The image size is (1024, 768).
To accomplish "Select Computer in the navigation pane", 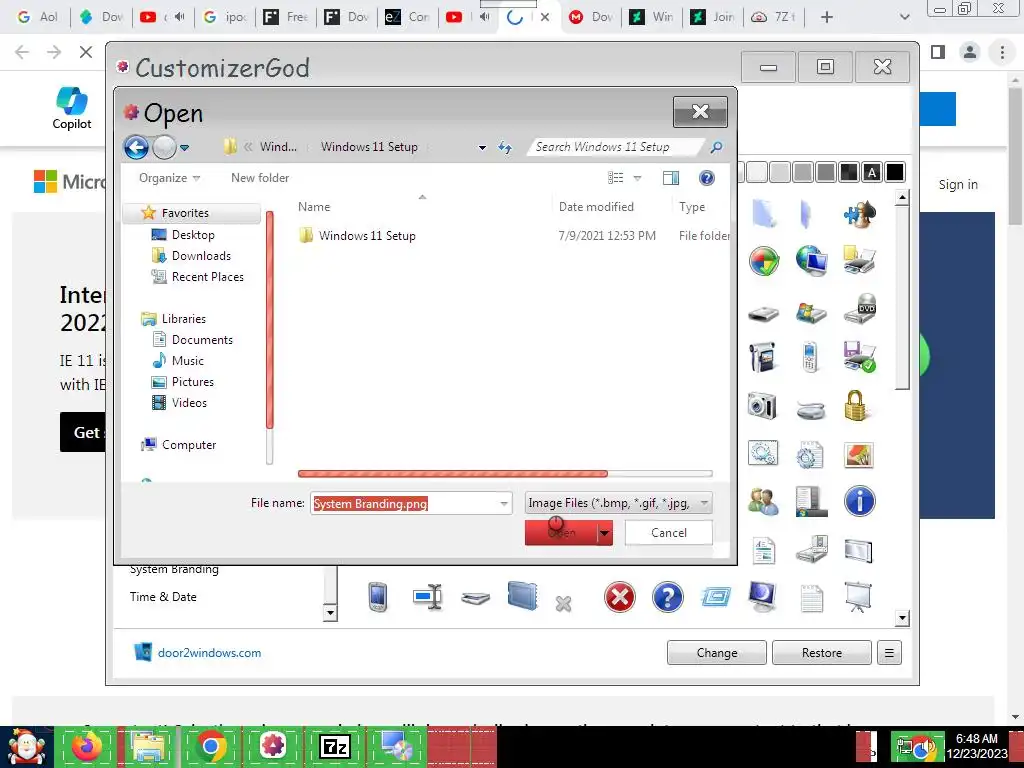I will (189, 445).
